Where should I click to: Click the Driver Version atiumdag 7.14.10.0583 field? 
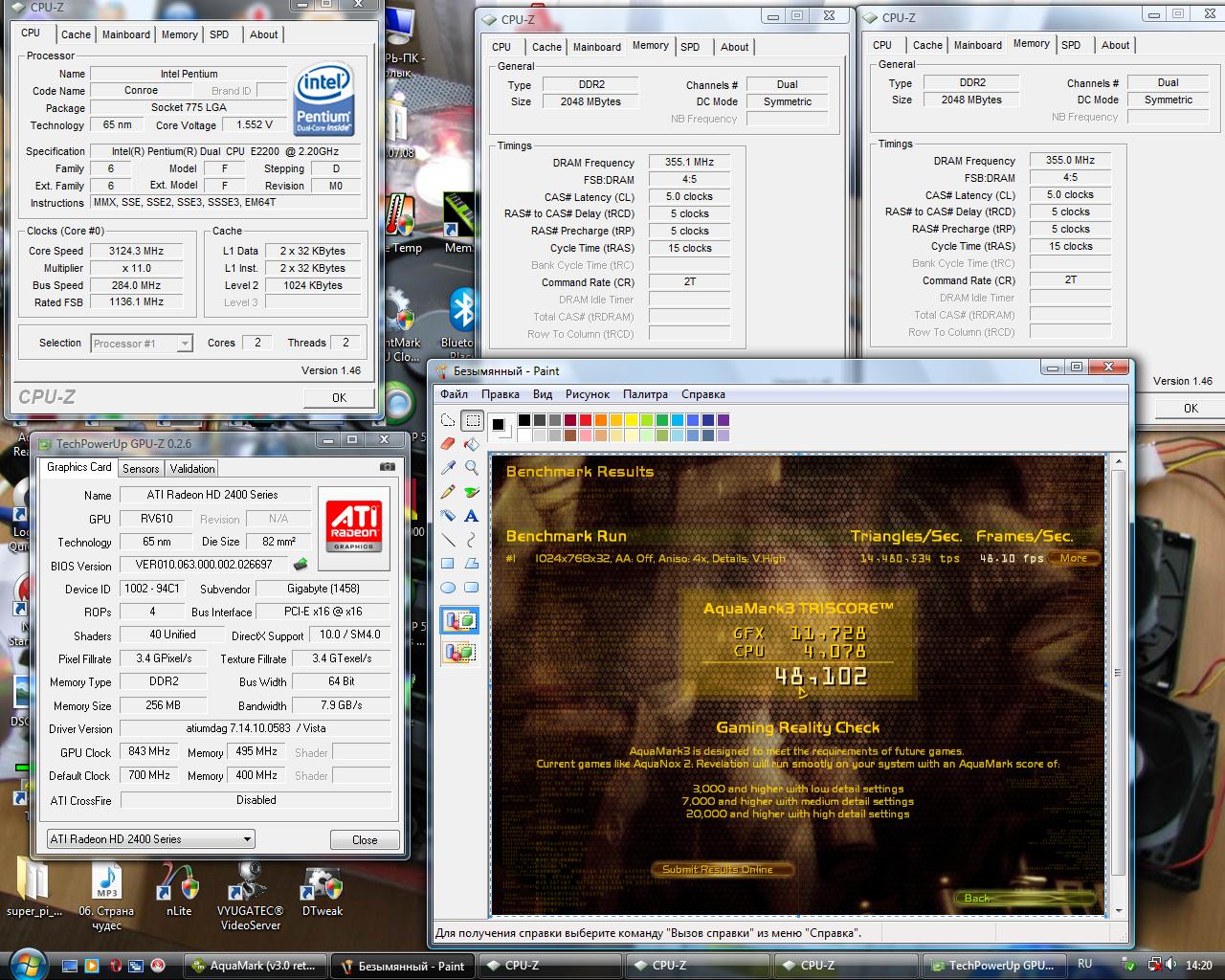click(256, 728)
